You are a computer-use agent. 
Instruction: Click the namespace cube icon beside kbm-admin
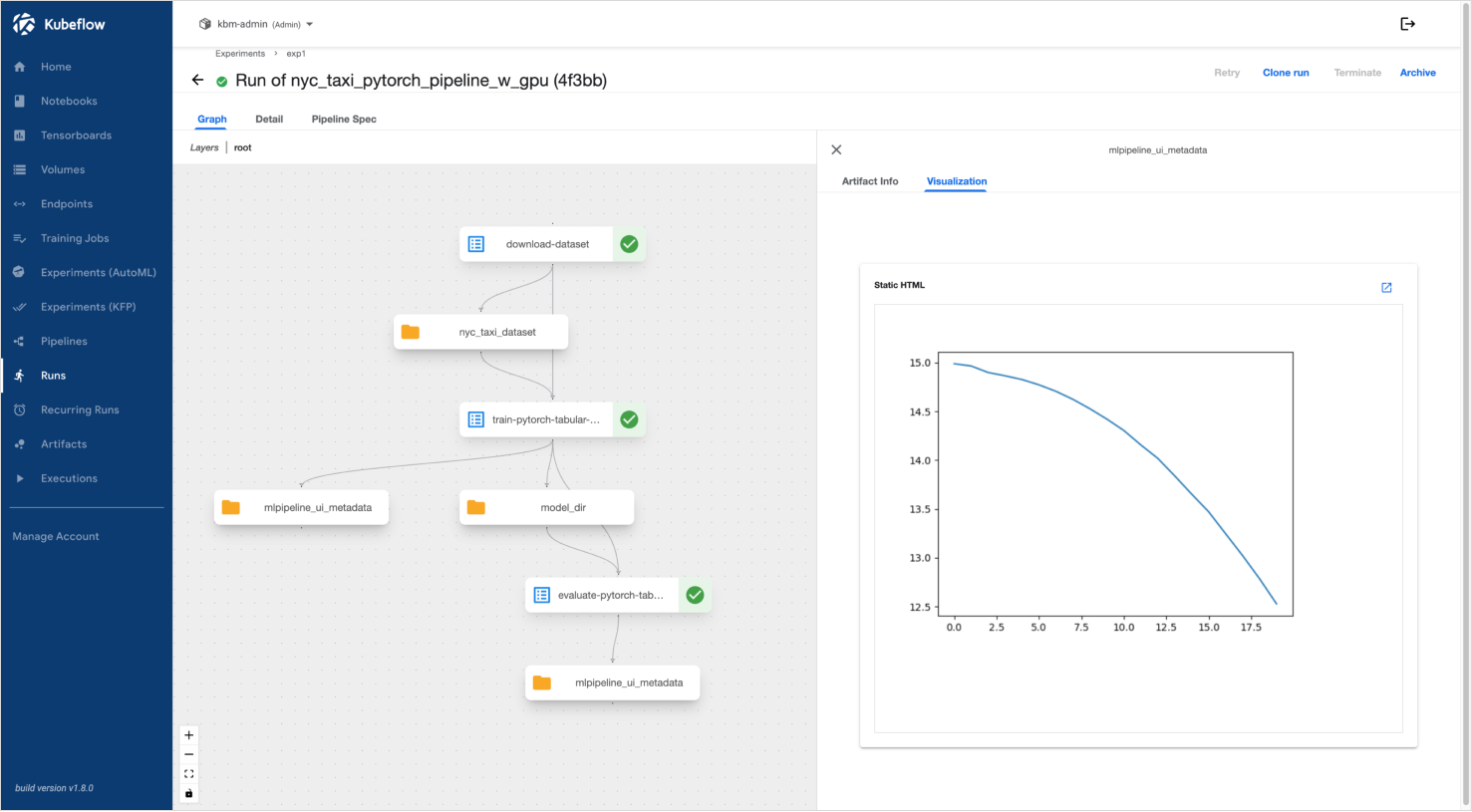205,24
